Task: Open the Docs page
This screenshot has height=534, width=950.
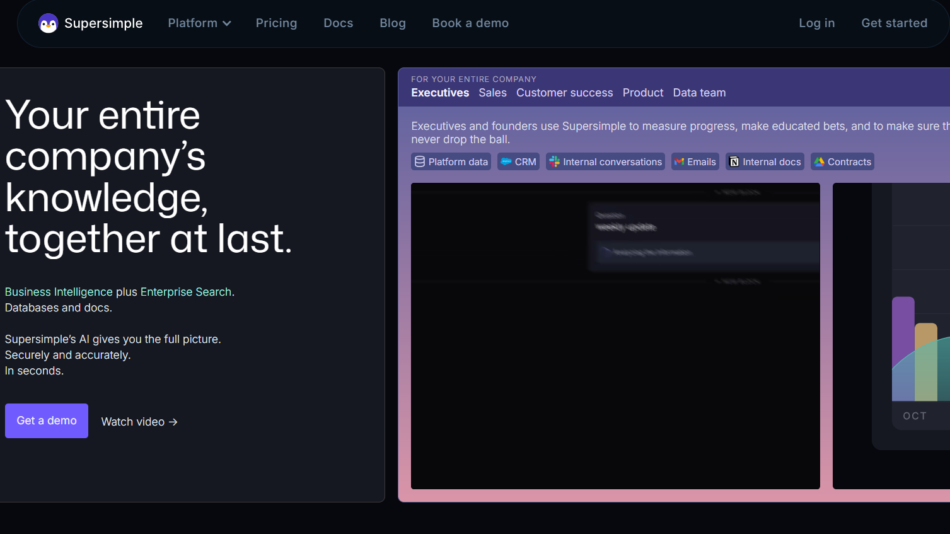Action: (x=338, y=23)
